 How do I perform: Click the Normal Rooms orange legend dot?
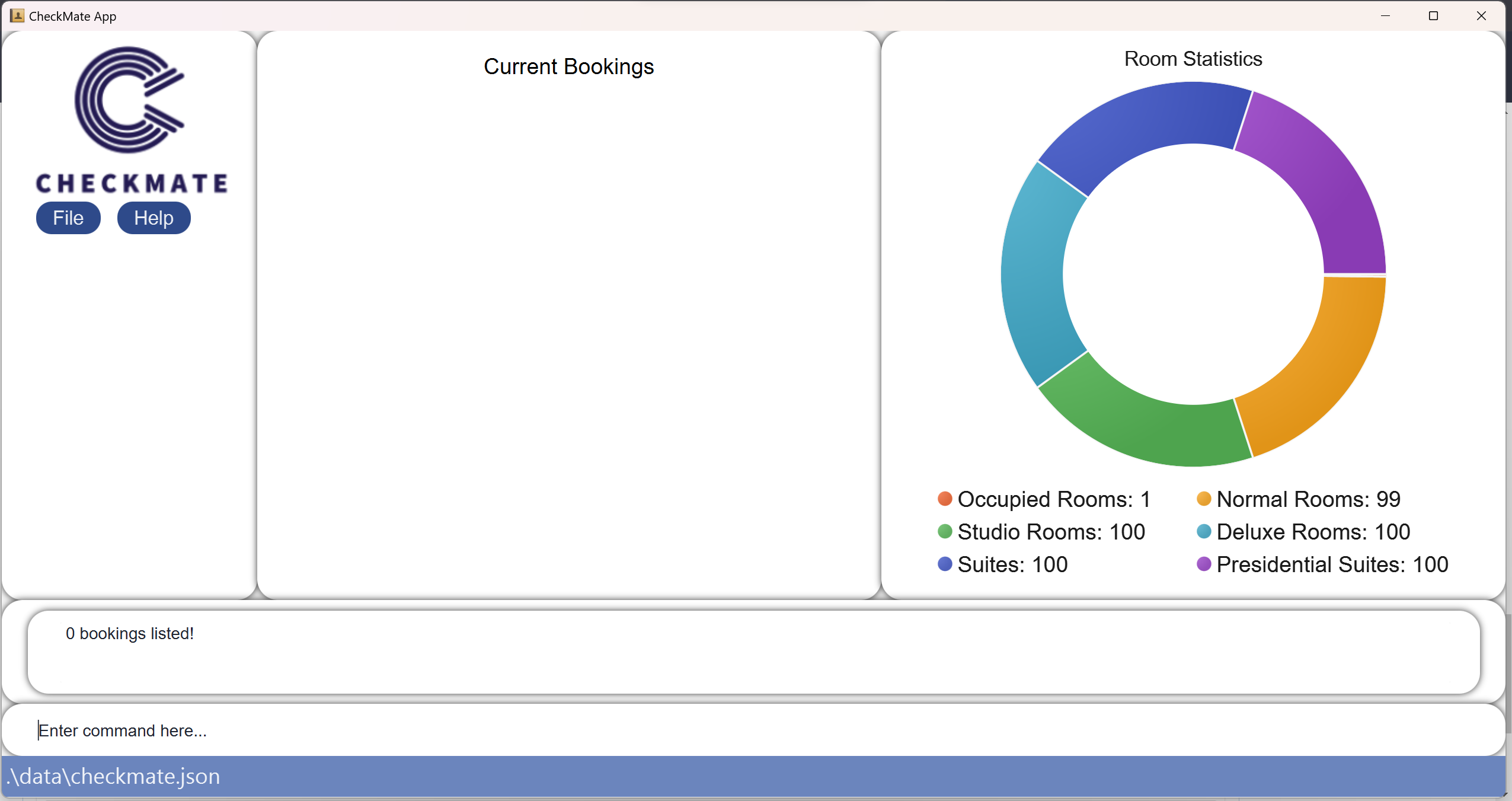[x=1203, y=499]
